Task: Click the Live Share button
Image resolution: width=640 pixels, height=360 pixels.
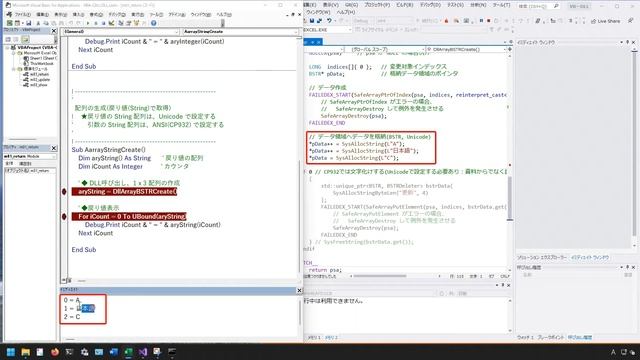Action: tap(605, 21)
